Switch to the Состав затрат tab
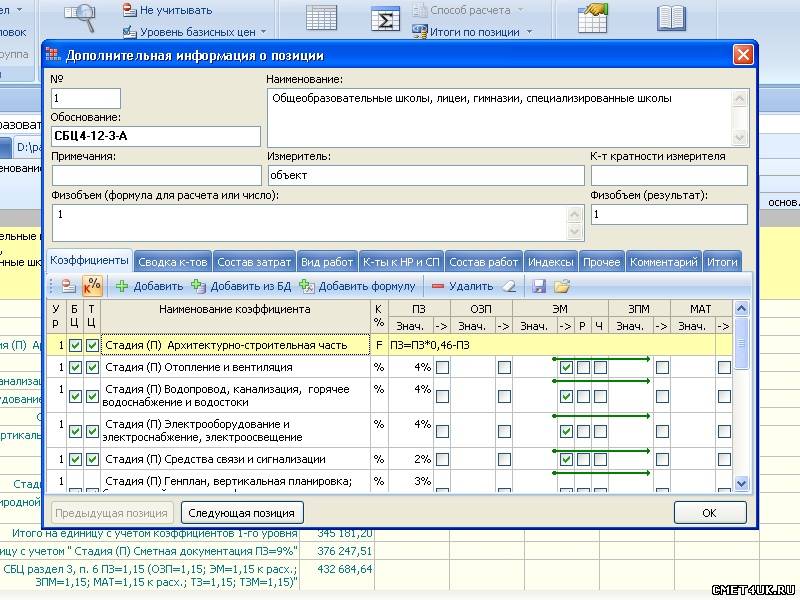Screen dimensions: 800x600 pos(255,262)
